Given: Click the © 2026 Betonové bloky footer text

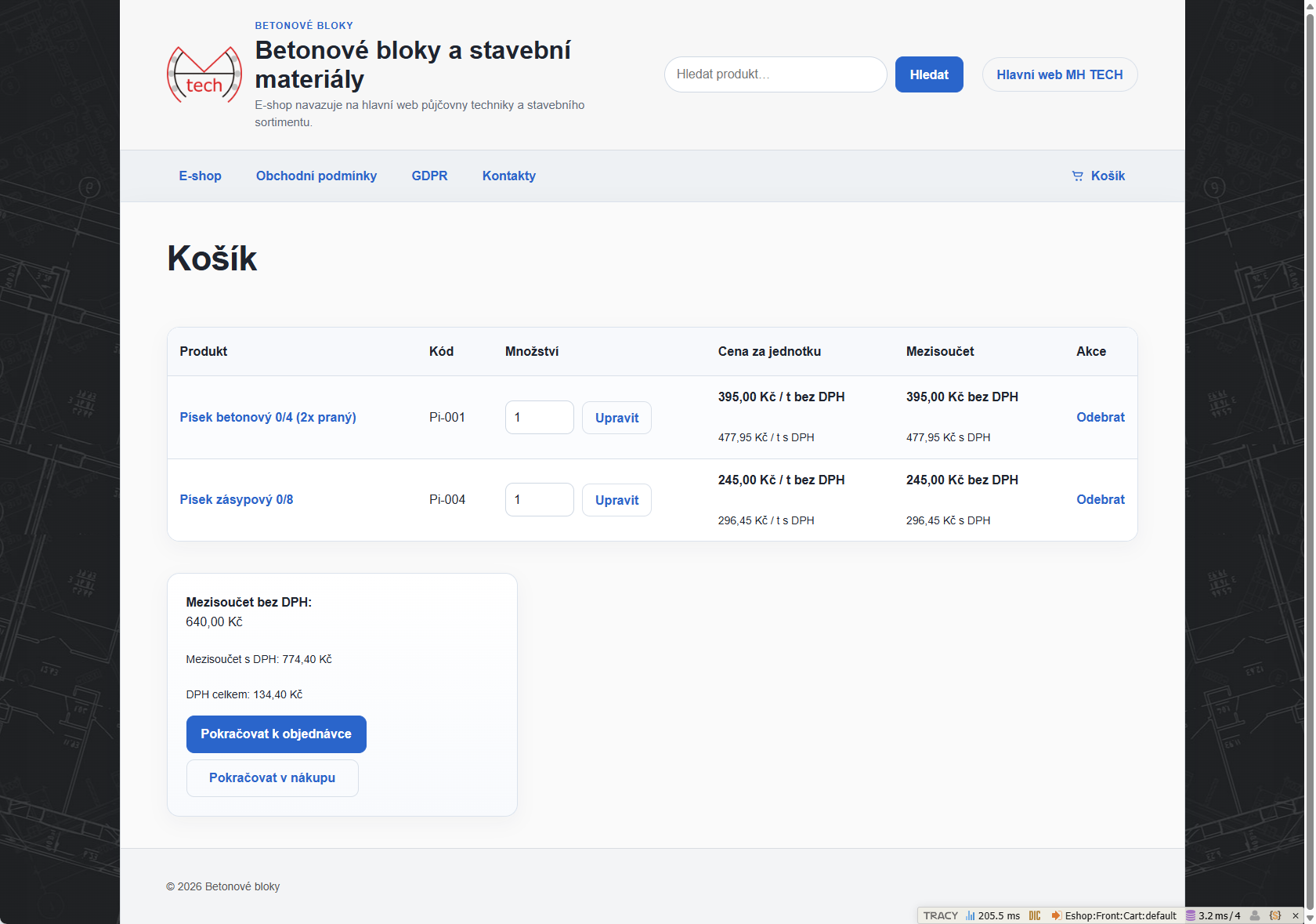Looking at the screenshot, I should pyautogui.click(x=223, y=886).
